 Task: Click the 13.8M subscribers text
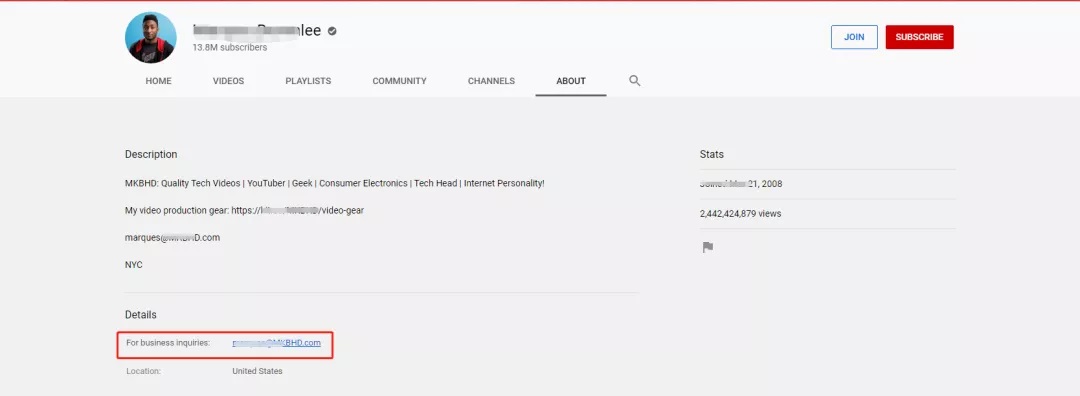tap(230, 48)
